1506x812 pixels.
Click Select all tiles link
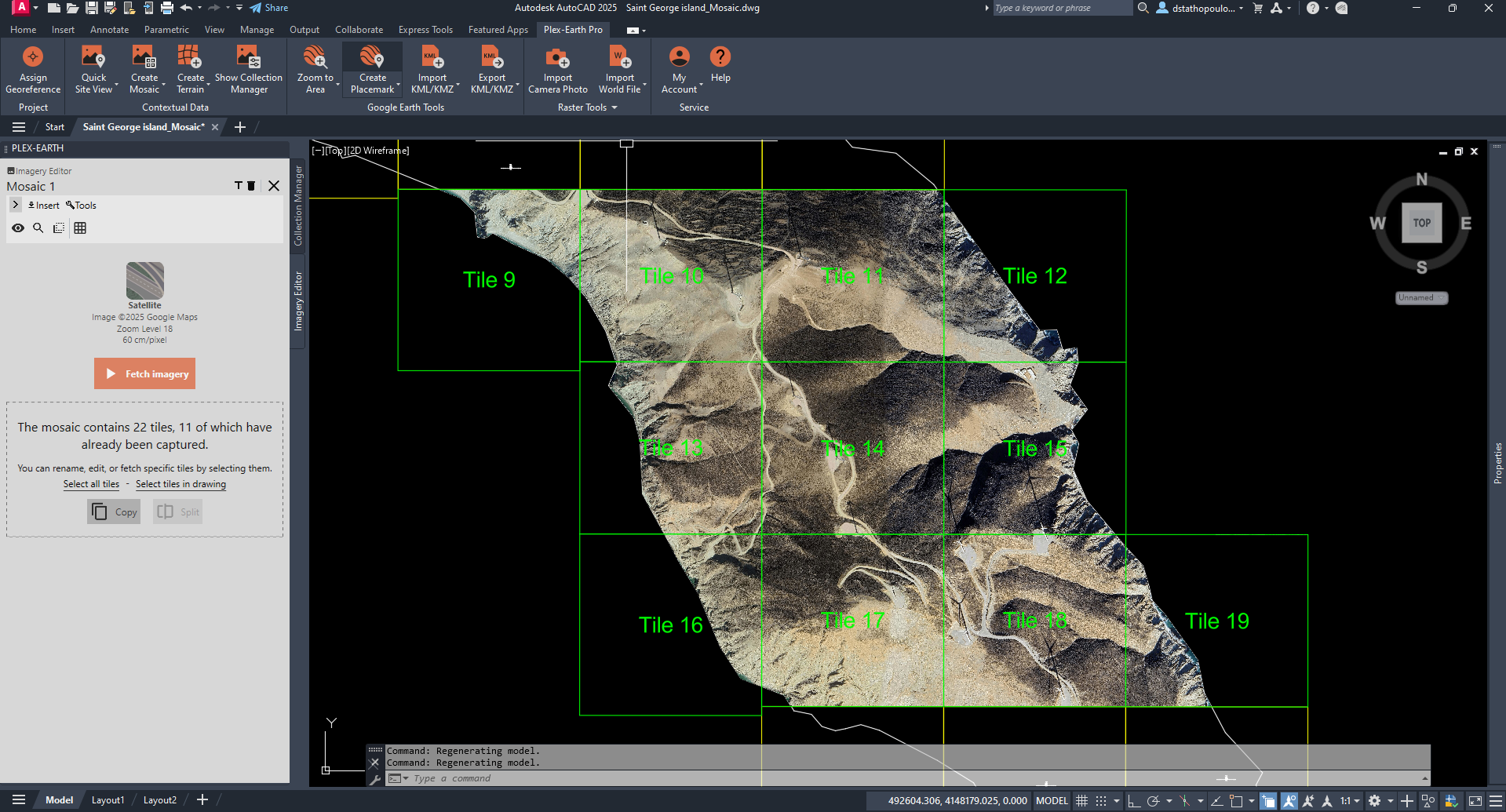click(x=91, y=484)
